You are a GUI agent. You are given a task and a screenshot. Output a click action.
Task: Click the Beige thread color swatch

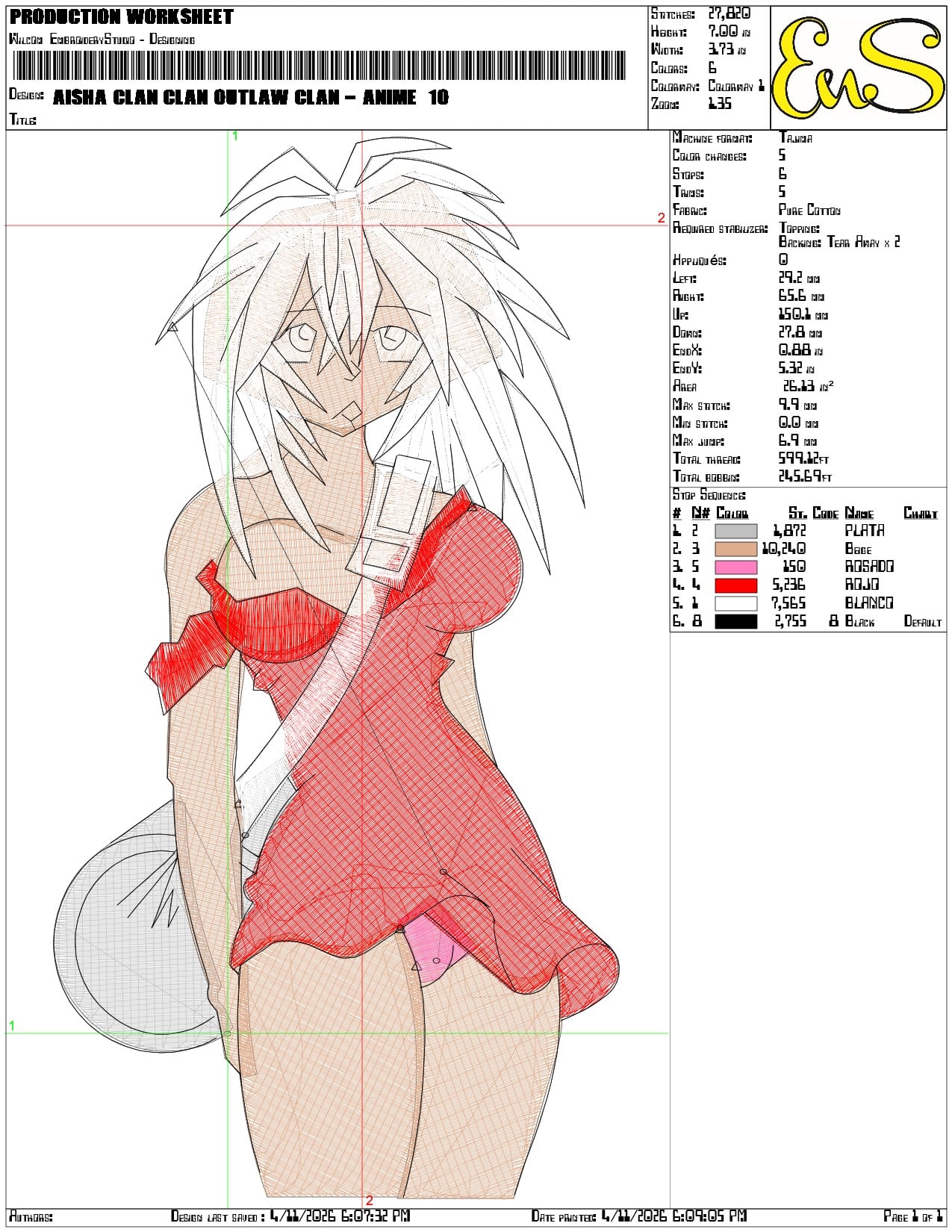pyautogui.click(x=735, y=549)
